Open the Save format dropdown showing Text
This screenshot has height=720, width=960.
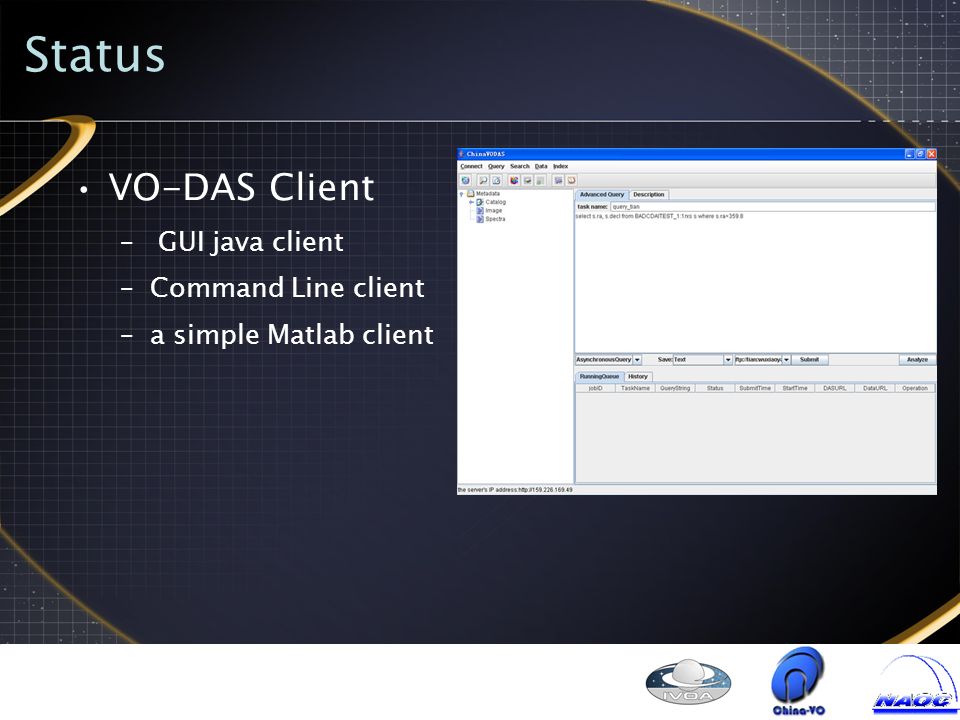[728, 360]
